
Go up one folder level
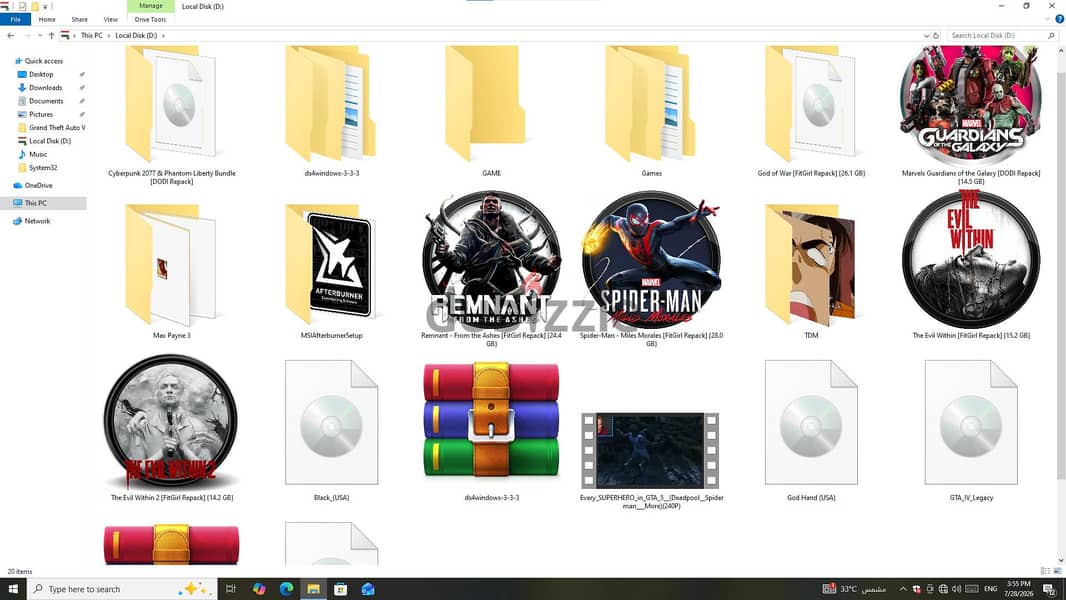[51, 35]
